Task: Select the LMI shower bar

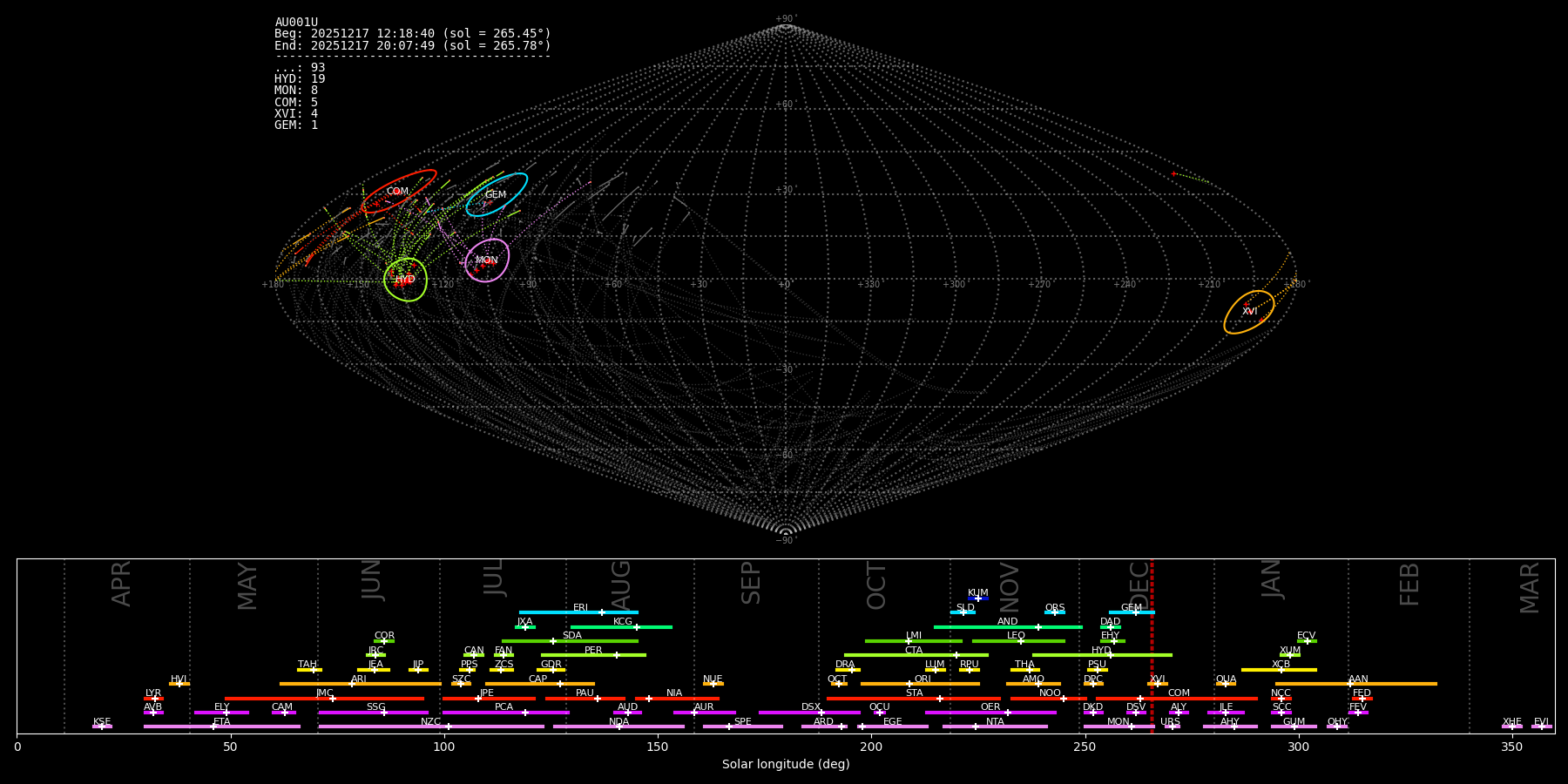Action: point(914,641)
